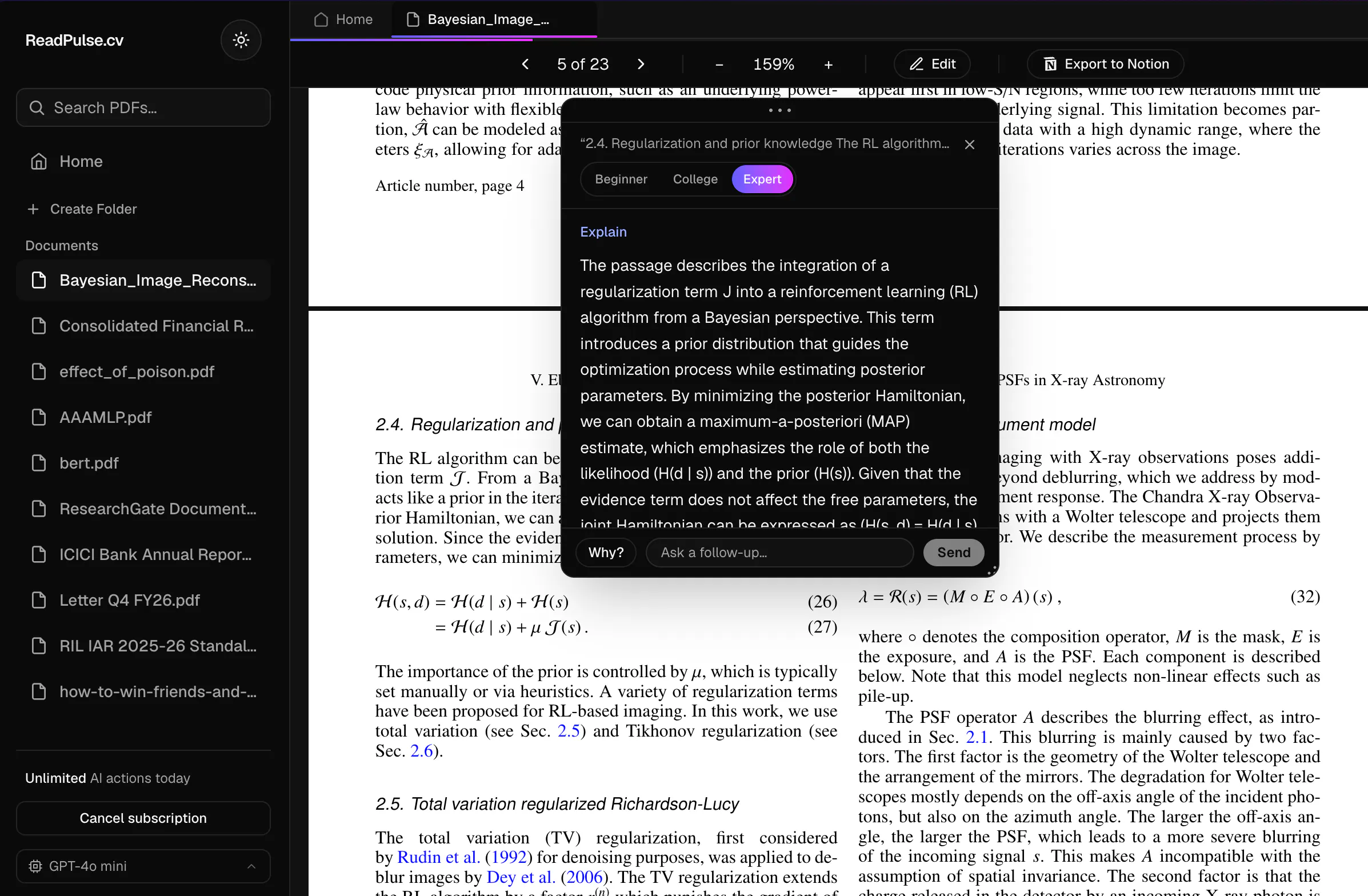Open how-to-win-friends-and document
1368x896 pixels.
click(x=143, y=691)
